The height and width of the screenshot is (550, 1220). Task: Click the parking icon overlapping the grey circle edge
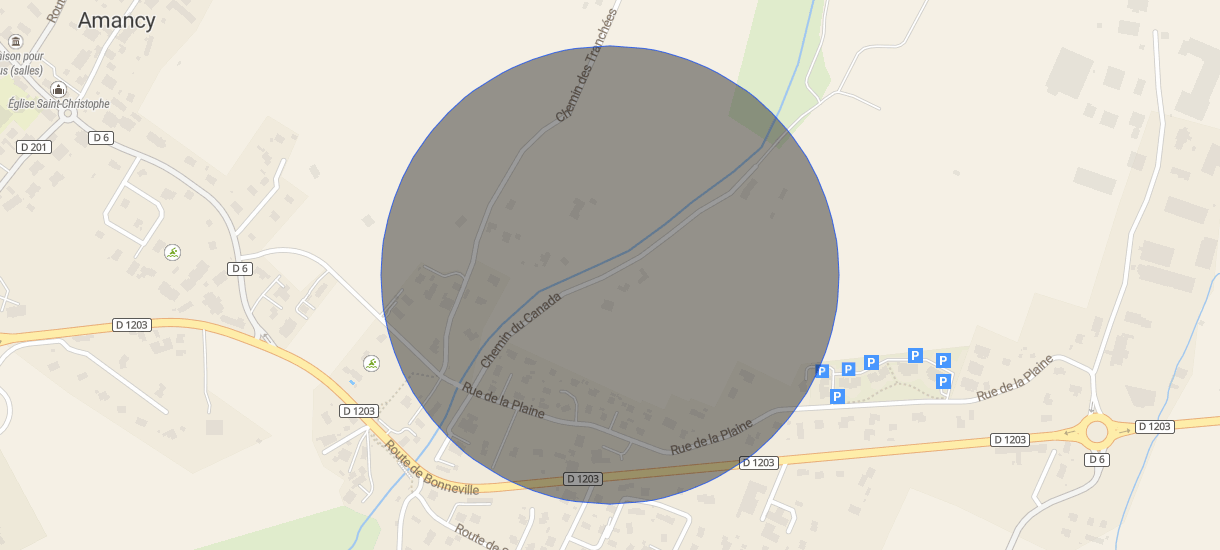click(x=822, y=371)
